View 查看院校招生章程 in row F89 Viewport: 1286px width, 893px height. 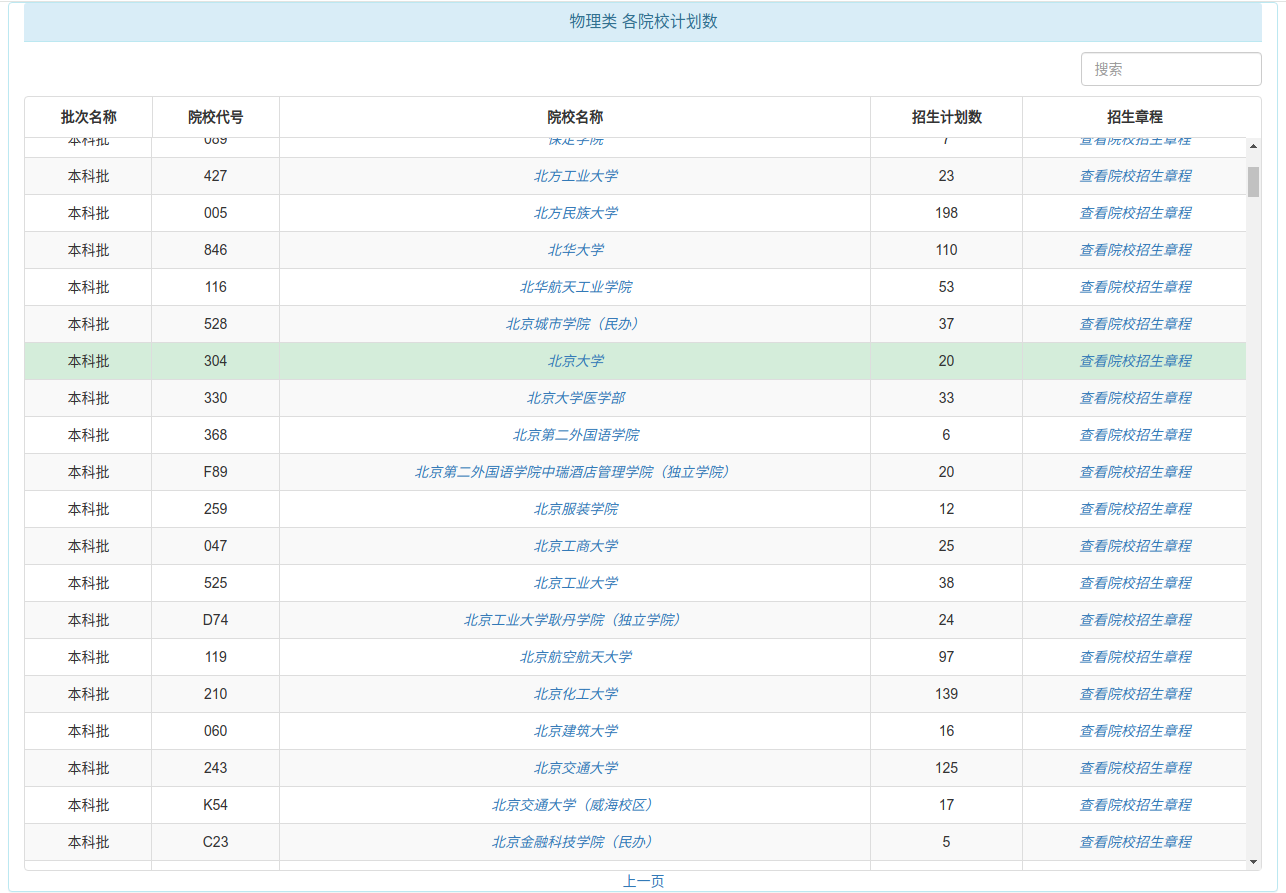[1135, 472]
